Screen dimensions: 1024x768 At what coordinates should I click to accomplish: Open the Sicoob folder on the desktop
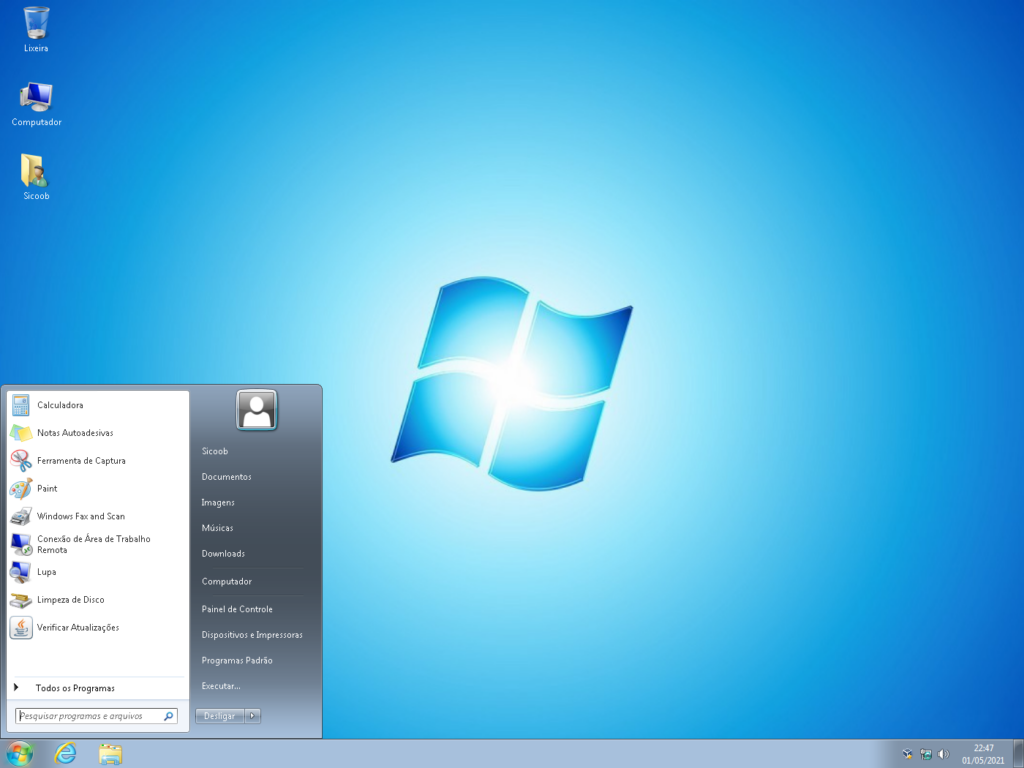click(36, 176)
